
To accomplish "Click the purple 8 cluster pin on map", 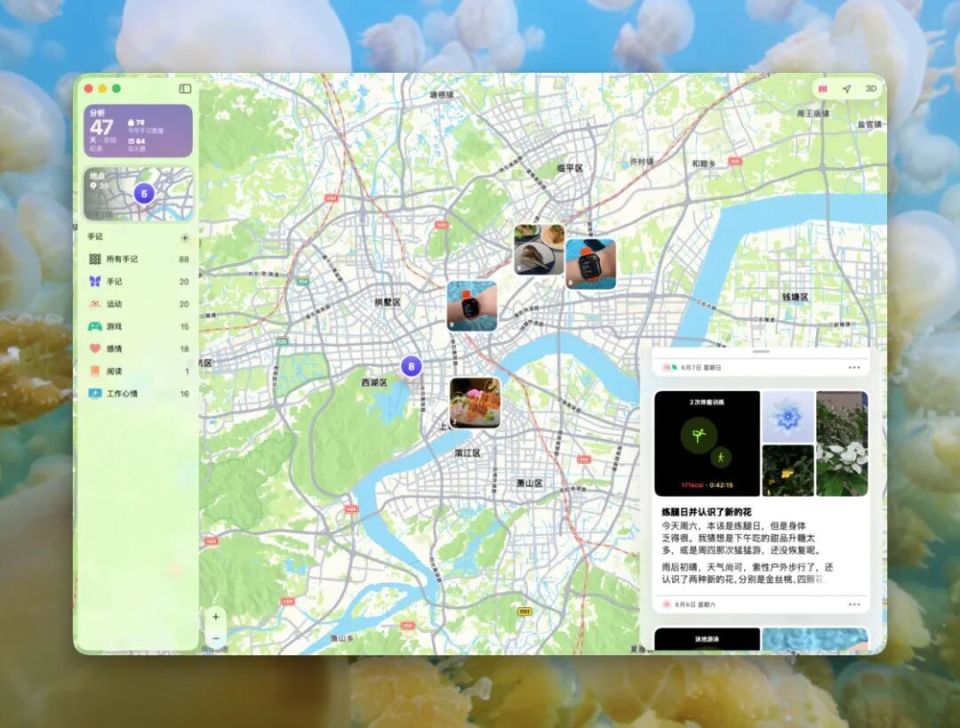I will pyautogui.click(x=411, y=367).
